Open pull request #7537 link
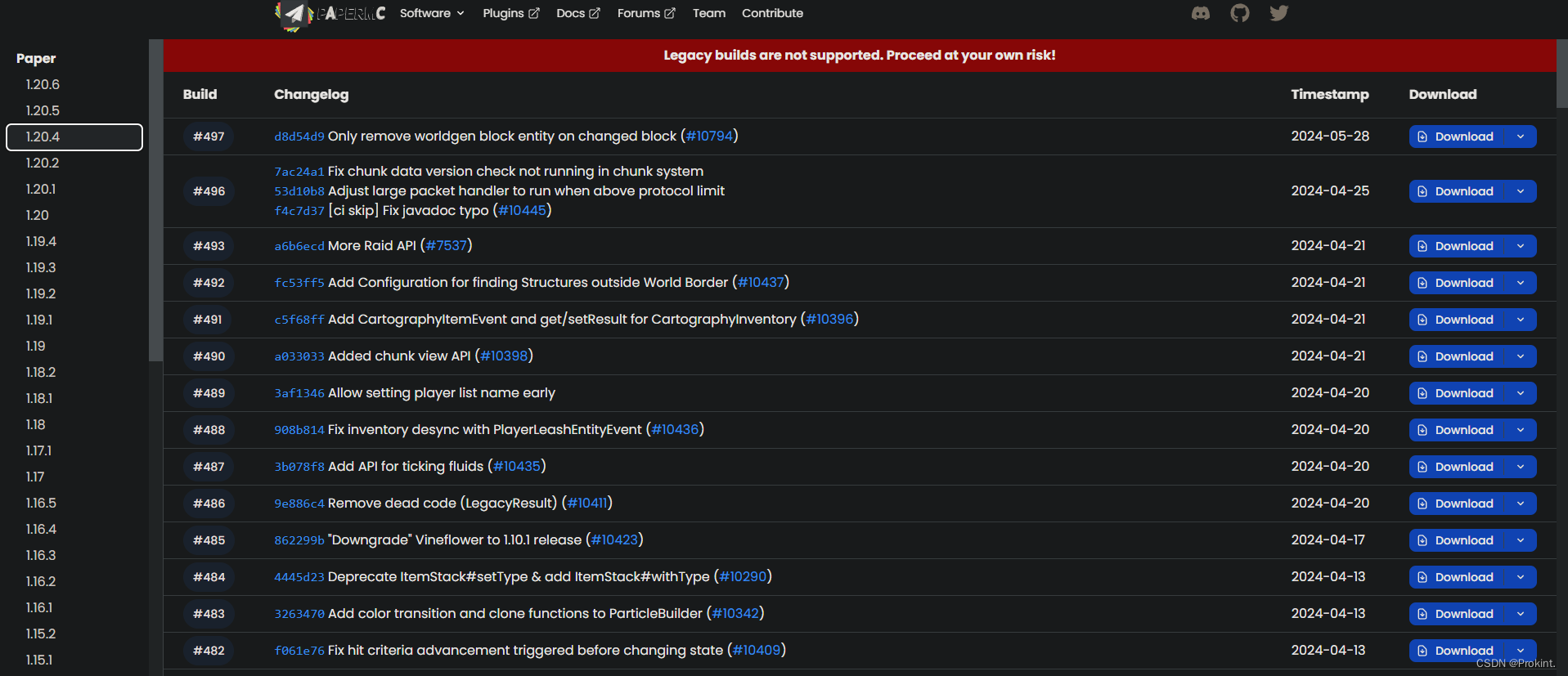The width and height of the screenshot is (1568, 676). [x=446, y=245]
